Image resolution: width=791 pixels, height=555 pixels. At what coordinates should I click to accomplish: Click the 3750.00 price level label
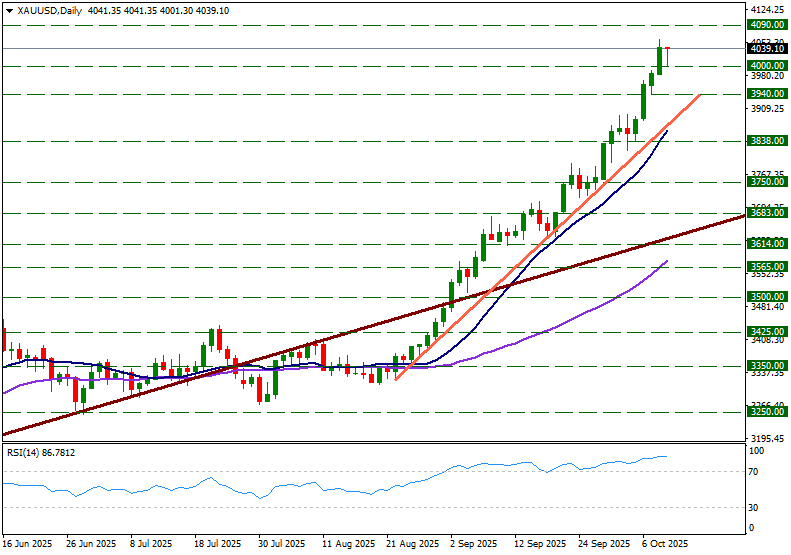pos(766,182)
